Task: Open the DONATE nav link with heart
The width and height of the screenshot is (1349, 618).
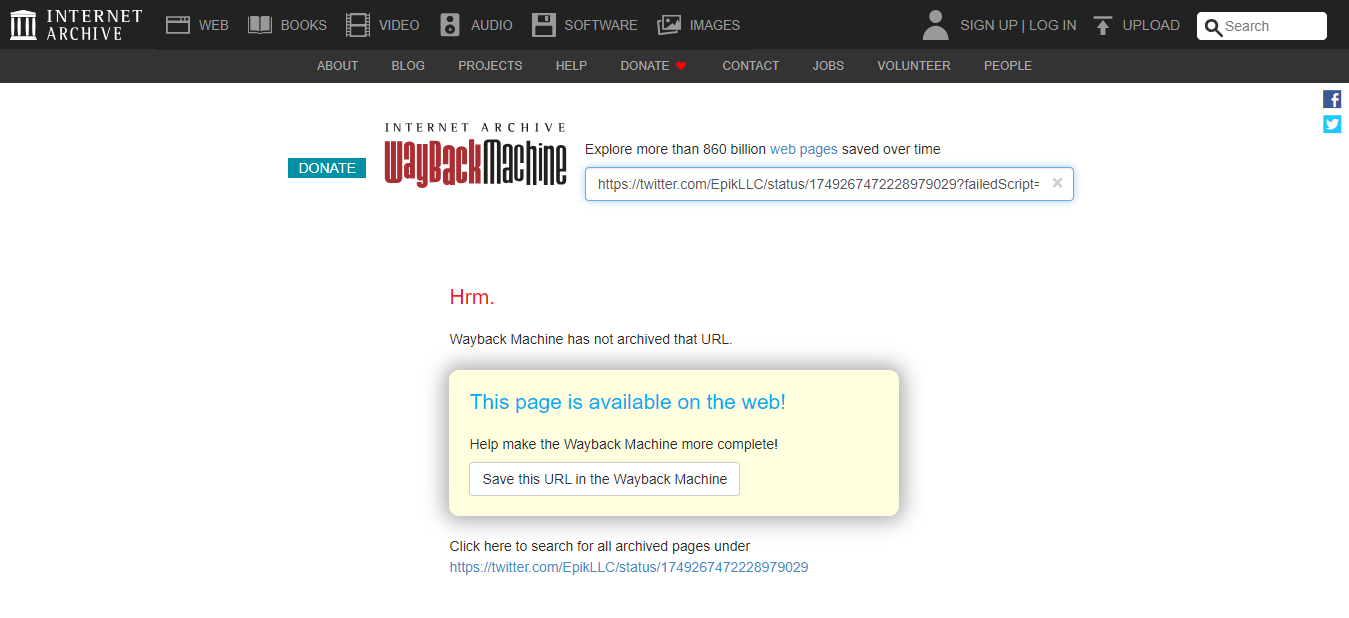Action: click(653, 66)
